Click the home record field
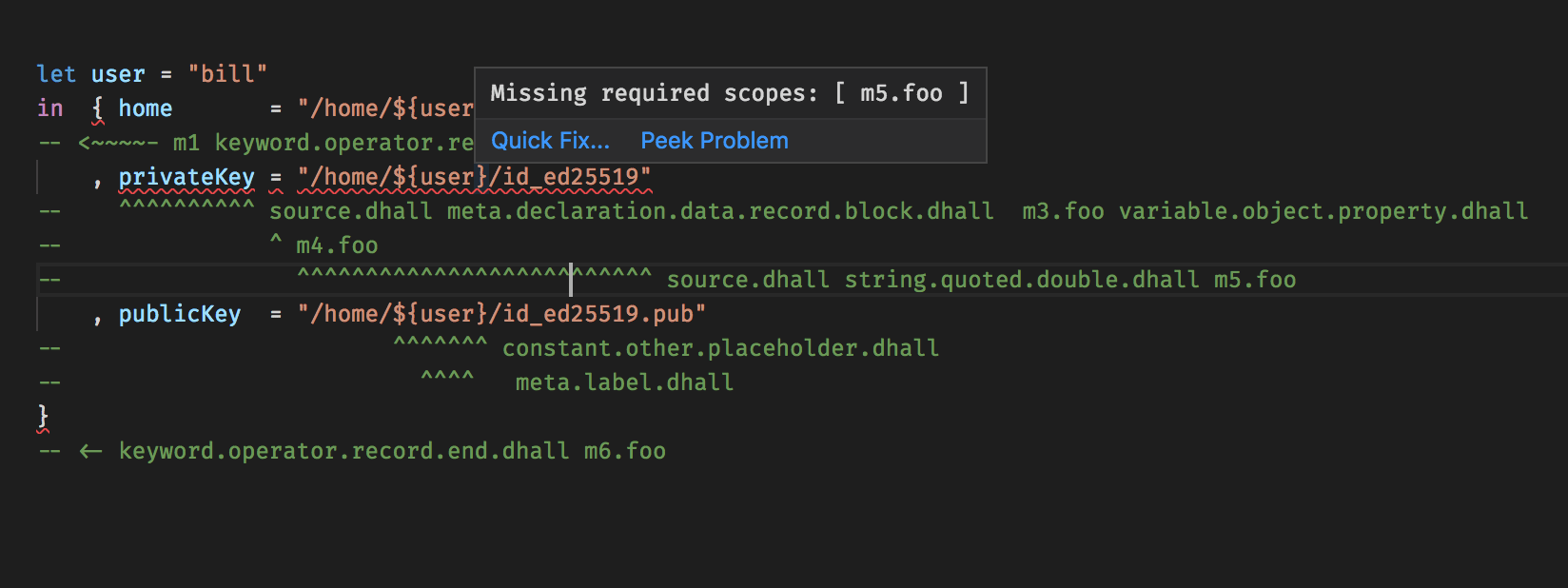The image size is (1568, 588). coord(145,108)
